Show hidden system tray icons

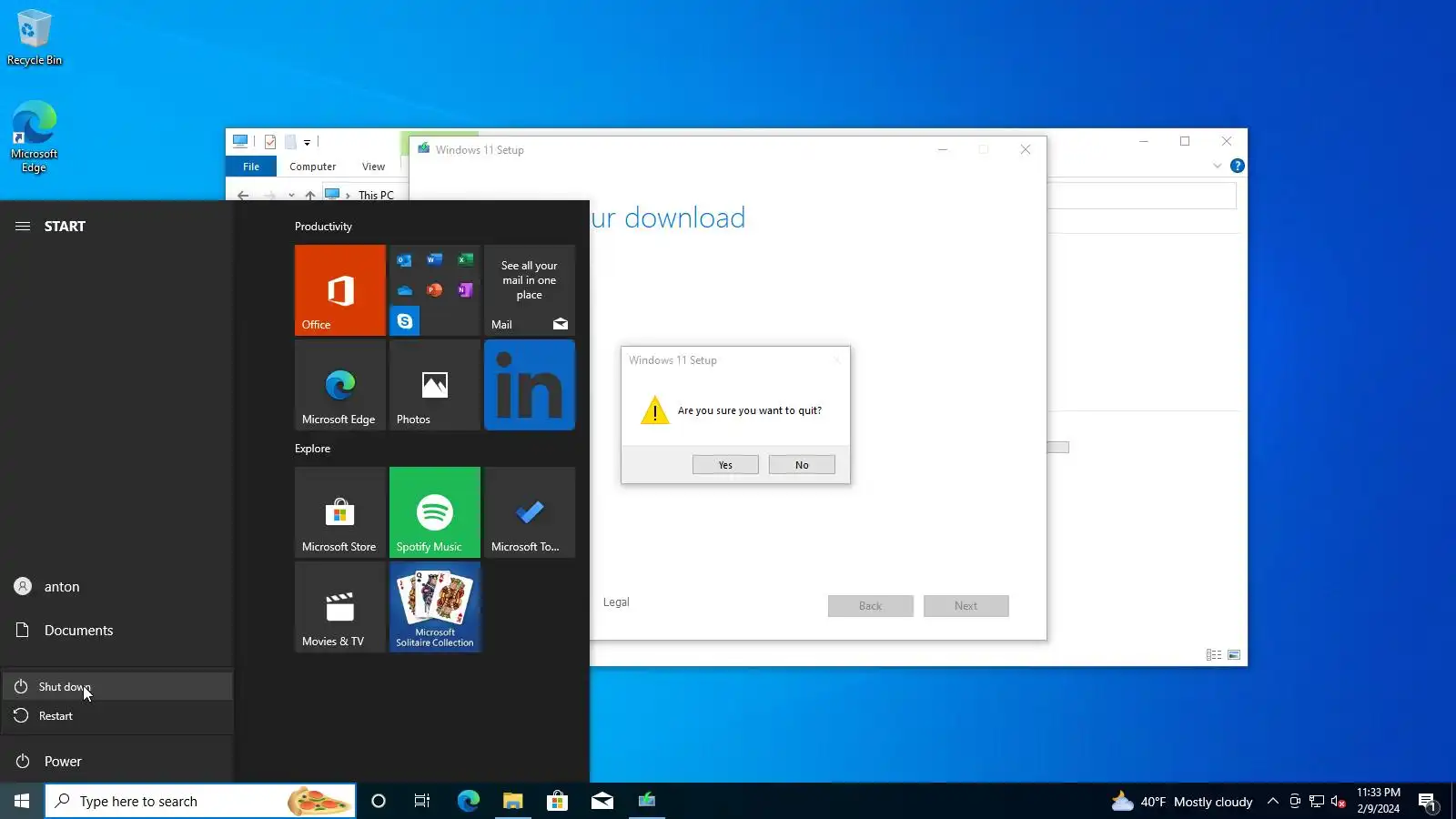tap(1273, 802)
